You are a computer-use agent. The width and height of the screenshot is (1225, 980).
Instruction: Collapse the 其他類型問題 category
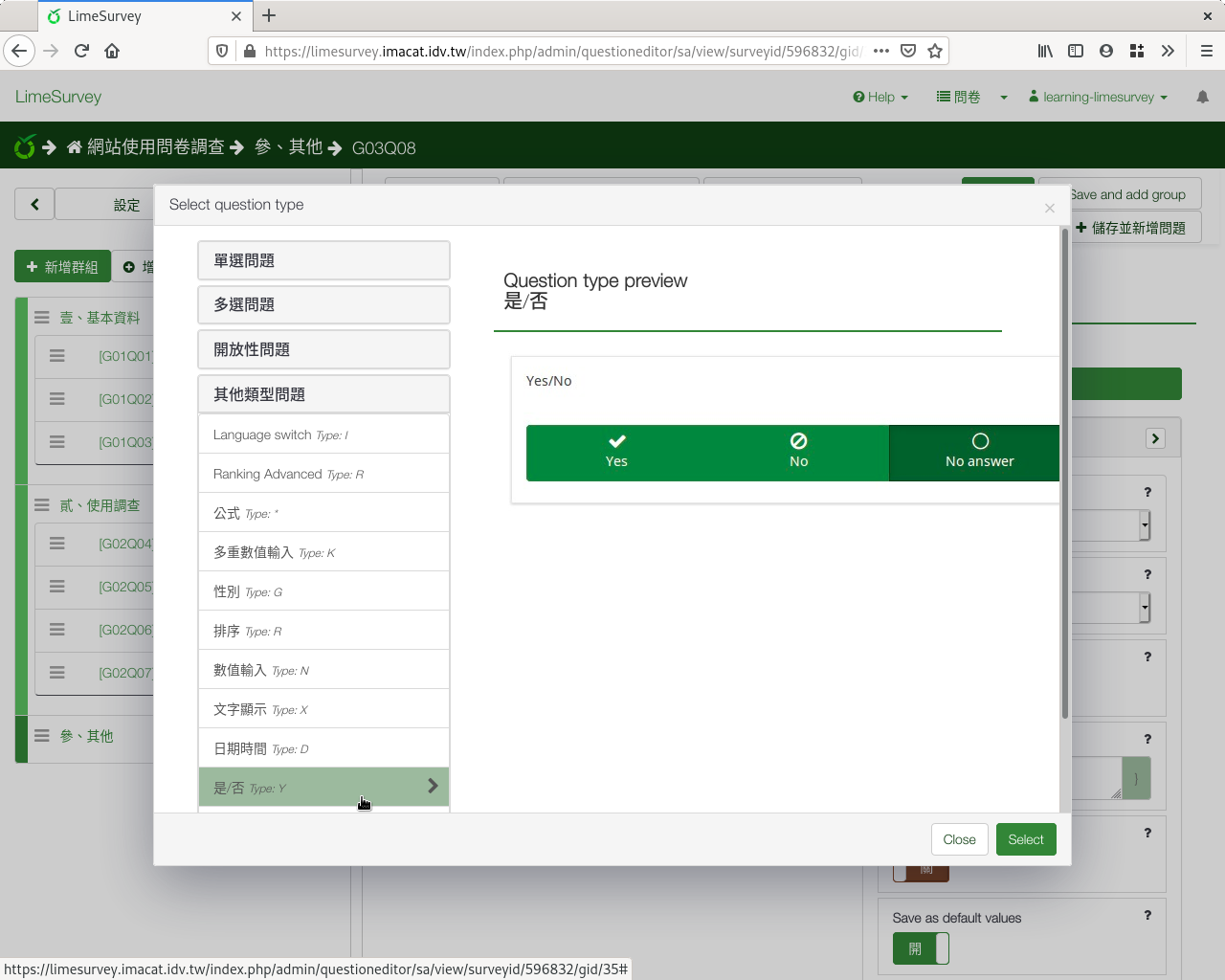coord(323,394)
